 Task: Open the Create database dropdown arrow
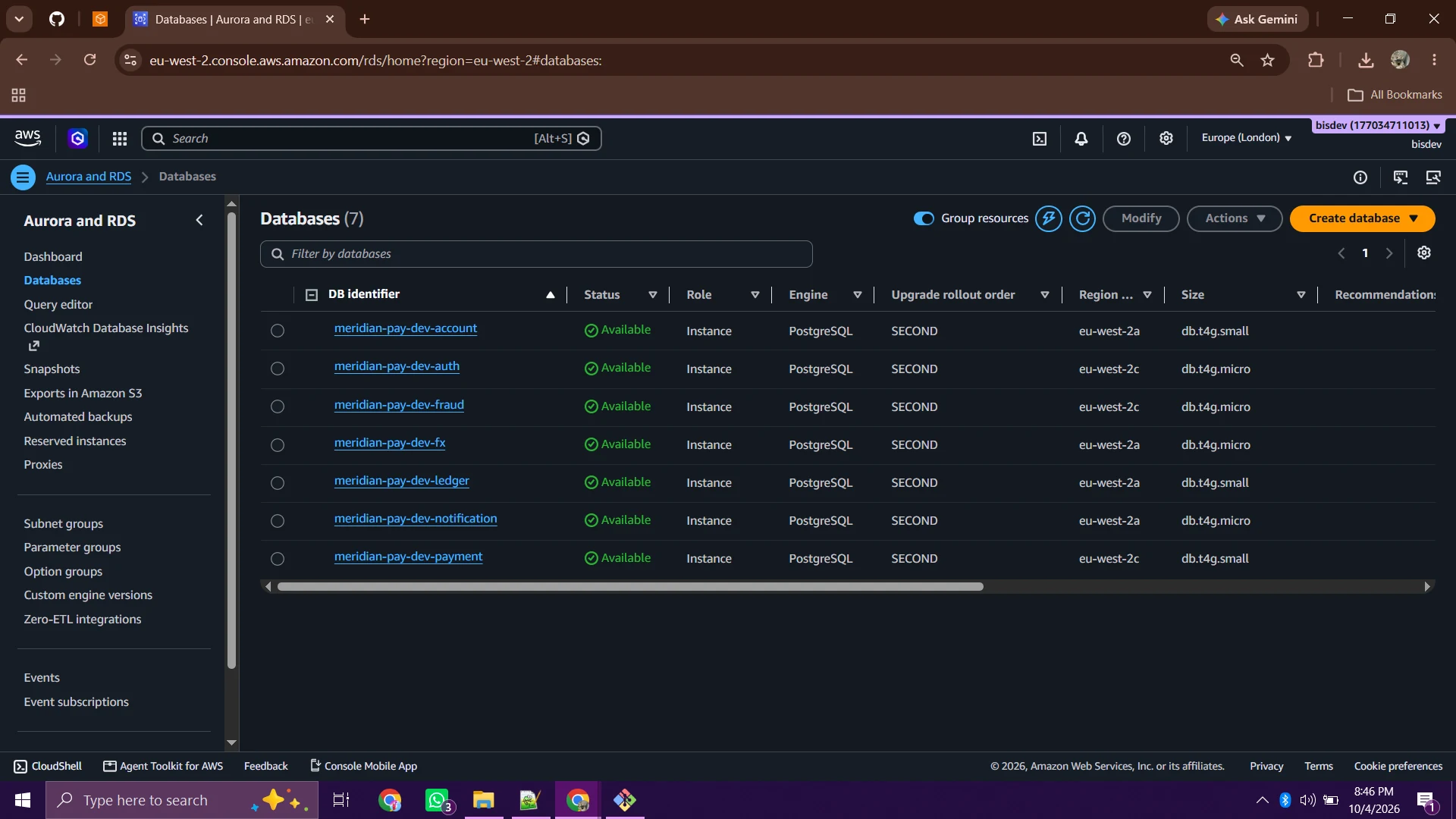(x=1414, y=218)
